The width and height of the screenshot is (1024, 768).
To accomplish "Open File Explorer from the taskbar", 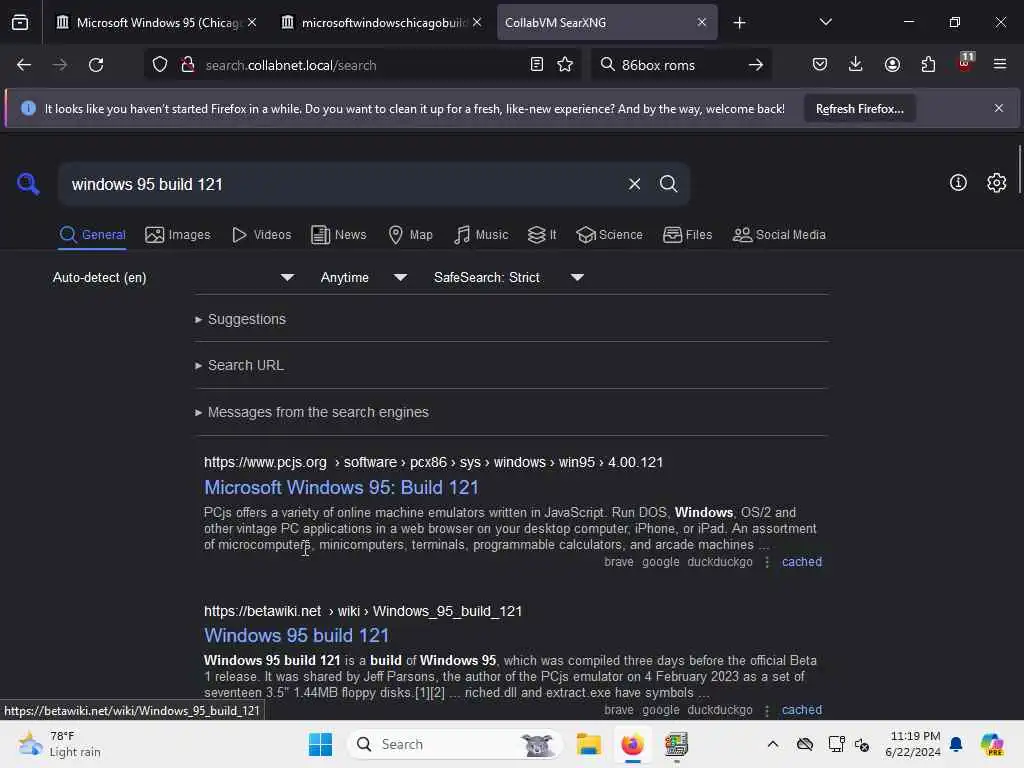I will (588, 744).
